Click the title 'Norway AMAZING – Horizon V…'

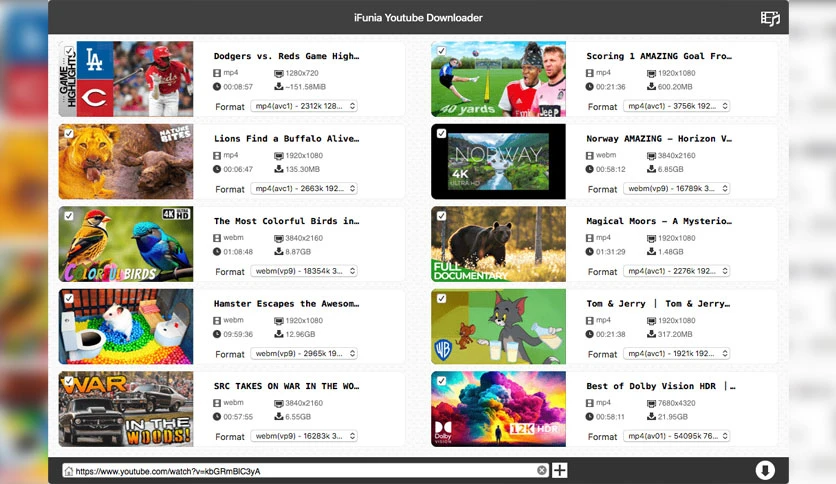(x=659, y=139)
